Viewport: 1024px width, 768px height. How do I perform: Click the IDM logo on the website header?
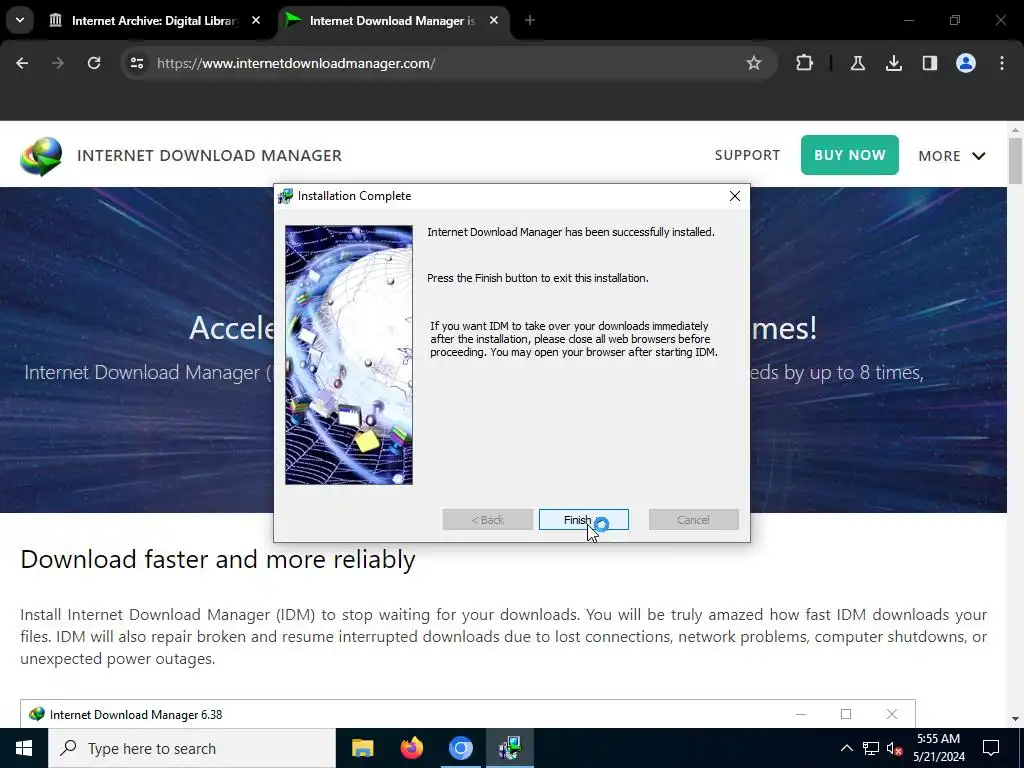[40, 156]
